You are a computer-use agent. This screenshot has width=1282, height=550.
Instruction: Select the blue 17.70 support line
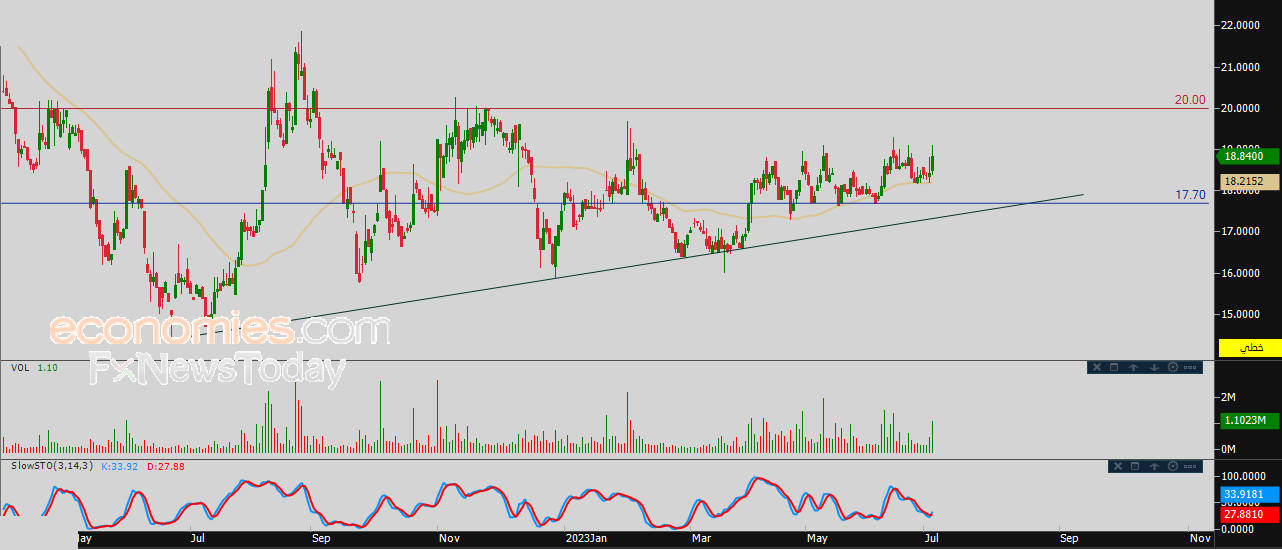(x=500, y=203)
